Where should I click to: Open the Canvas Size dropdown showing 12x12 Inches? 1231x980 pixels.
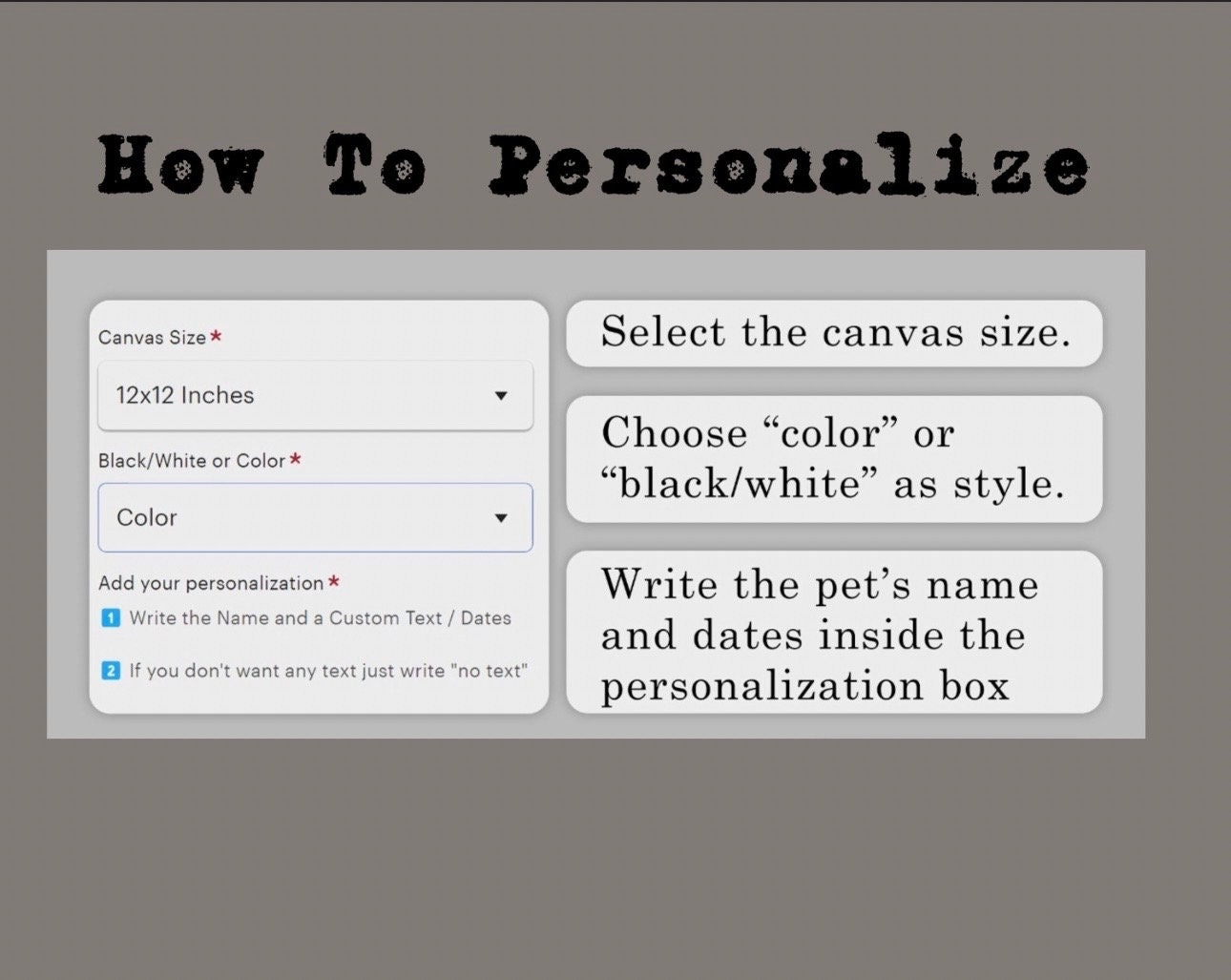pyautogui.click(x=315, y=395)
